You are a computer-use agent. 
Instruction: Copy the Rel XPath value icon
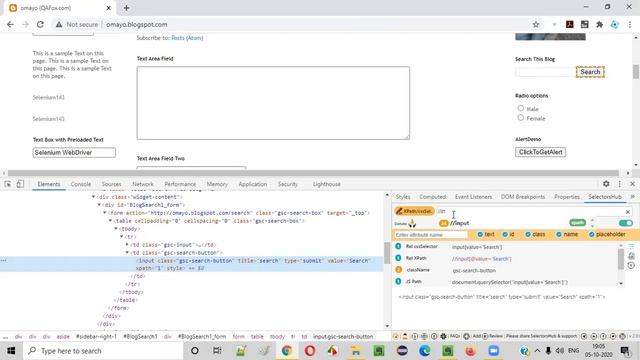(x=398, y=258)
